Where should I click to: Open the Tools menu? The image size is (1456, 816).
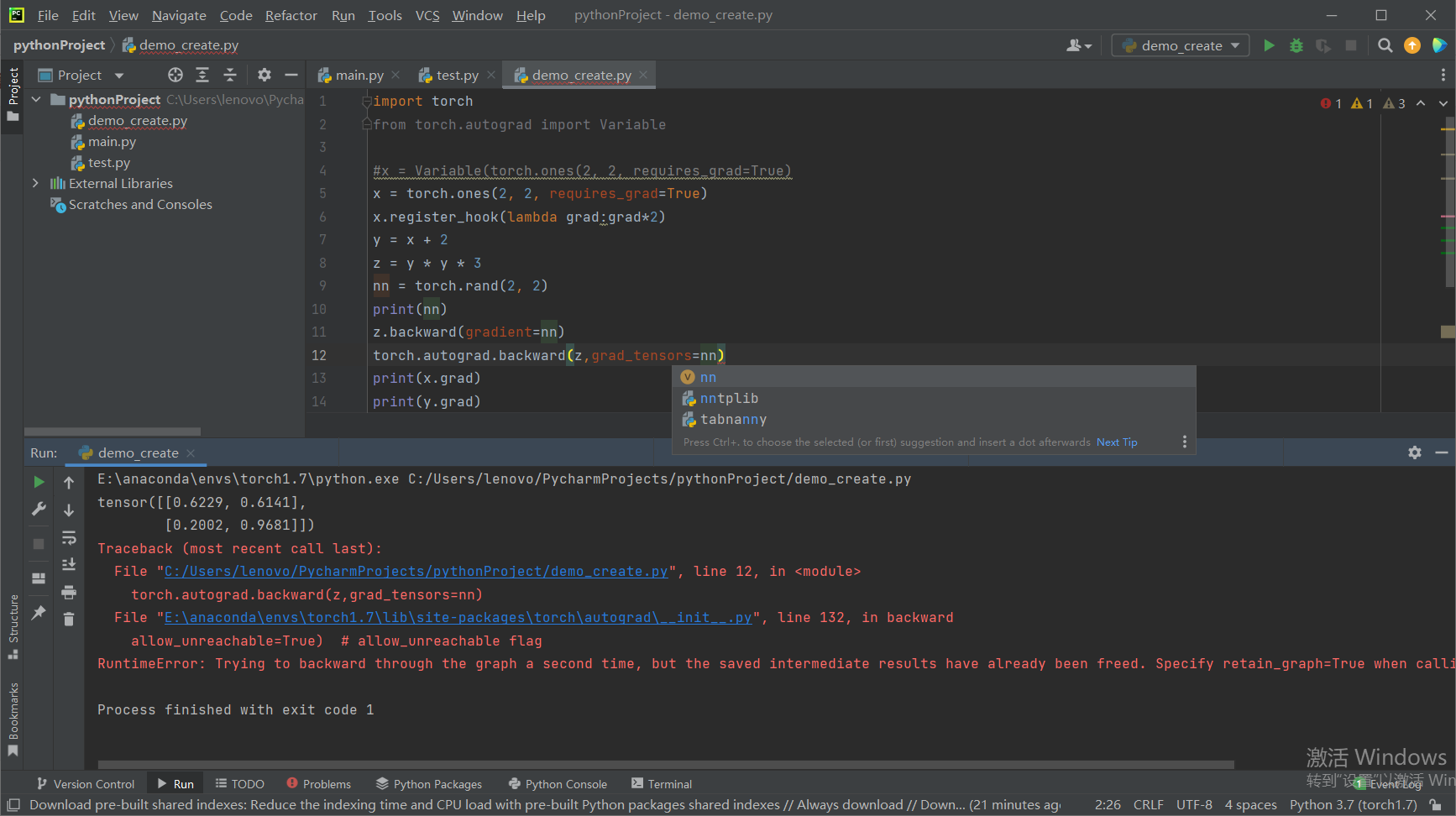(x=385, y=15)
